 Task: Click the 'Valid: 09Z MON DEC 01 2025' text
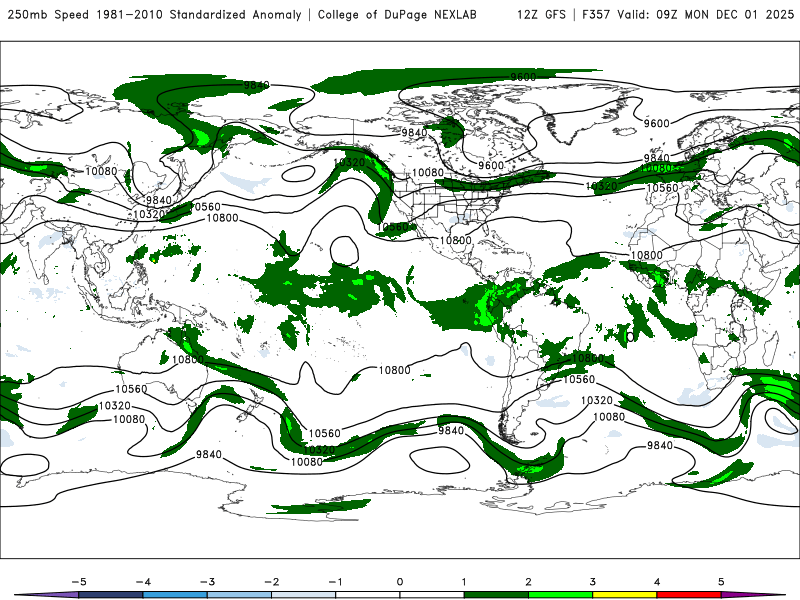[x=706, y=15]
